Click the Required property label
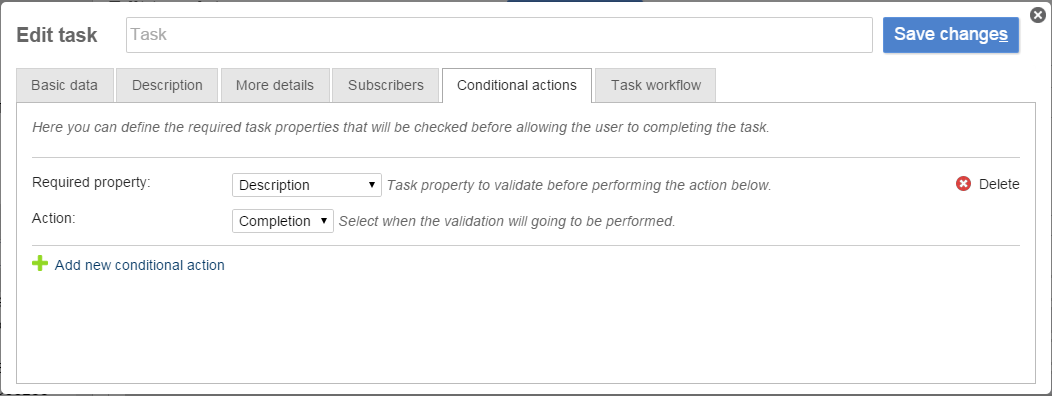The width and height of the screenshot is (1052, 396). 91,182
